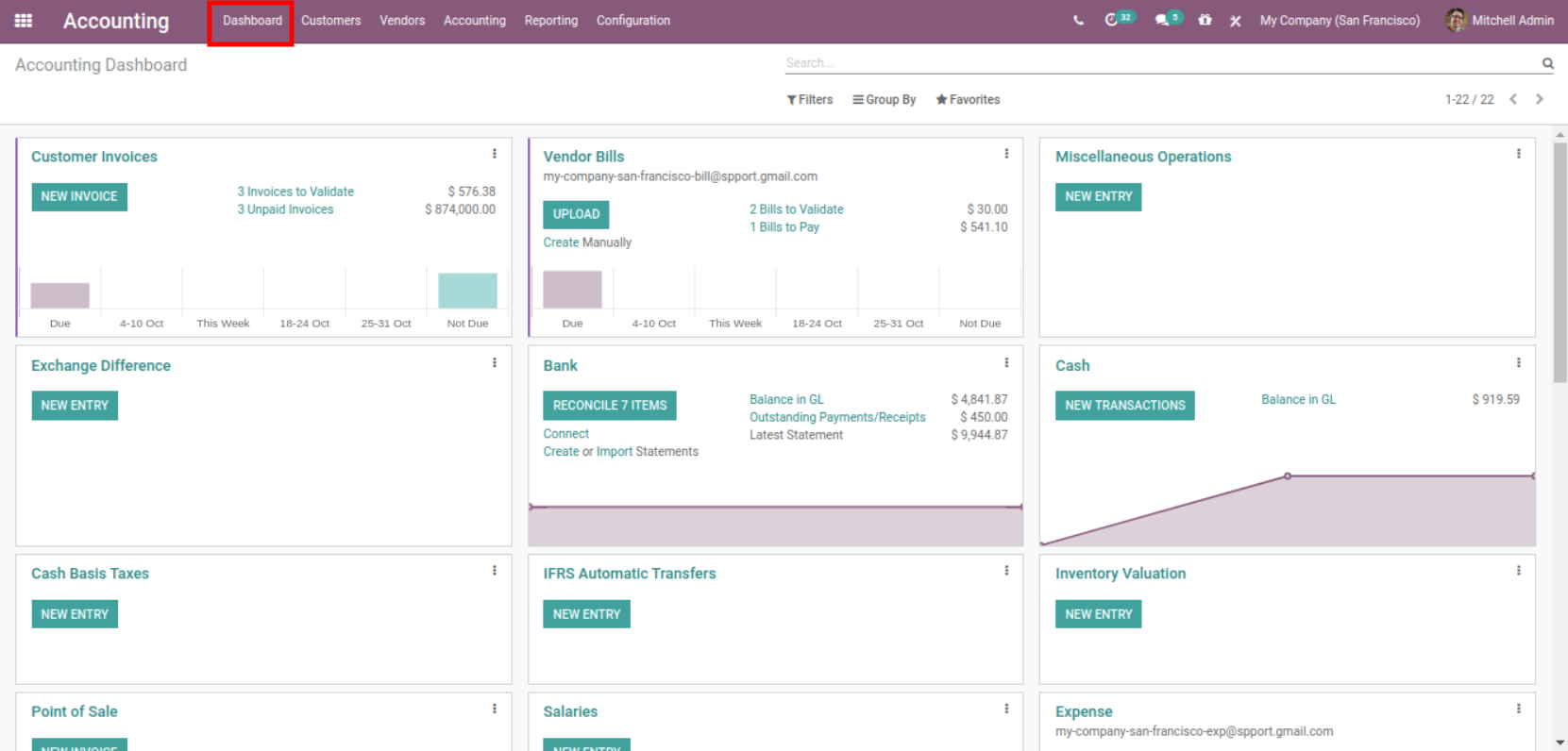Open Vendor Bills card options menu
The height and width of the screenshot is (751, 1568).
pyautogui.click(x=1006, y=154)
